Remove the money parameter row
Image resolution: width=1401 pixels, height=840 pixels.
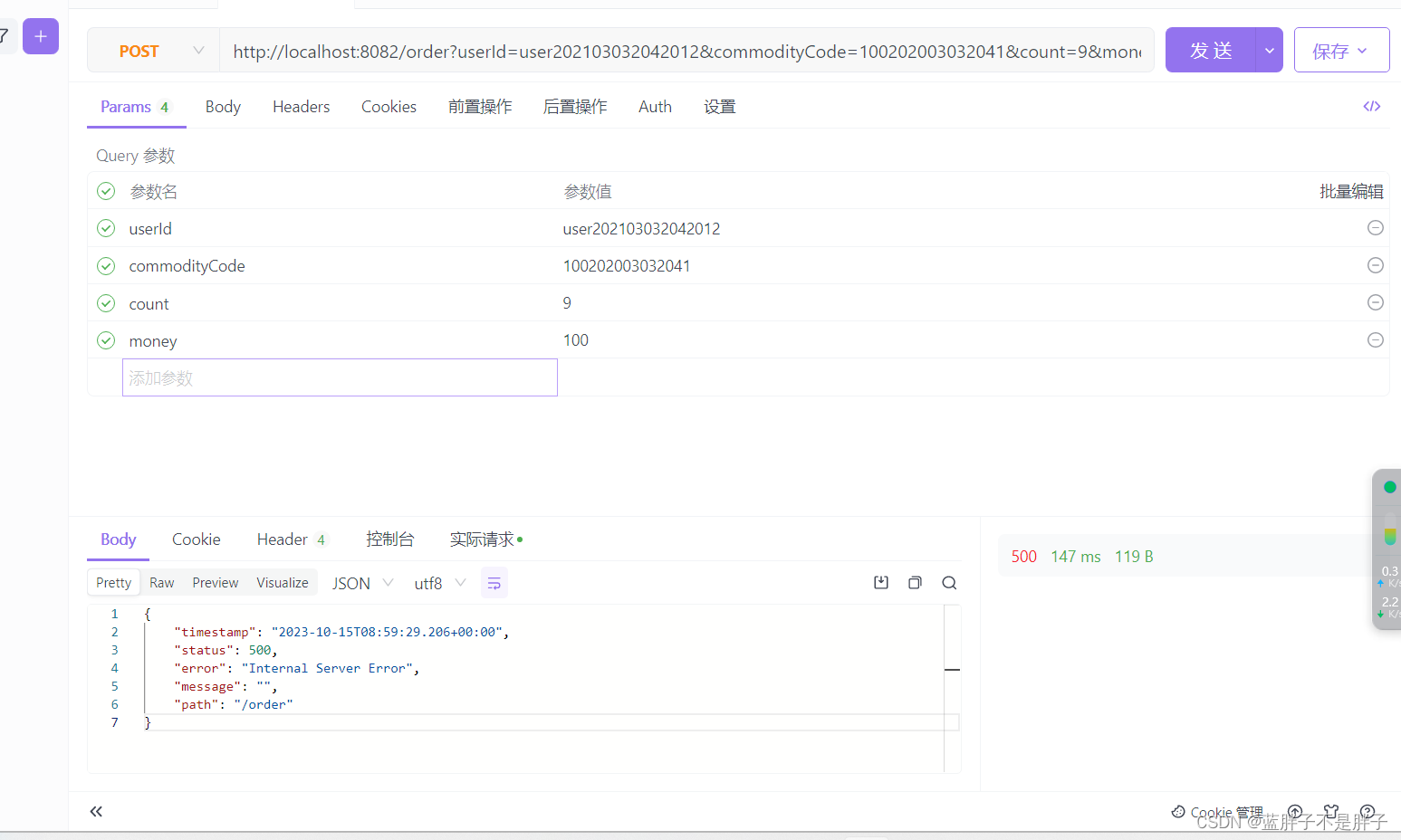click(x=1375, y=340)
